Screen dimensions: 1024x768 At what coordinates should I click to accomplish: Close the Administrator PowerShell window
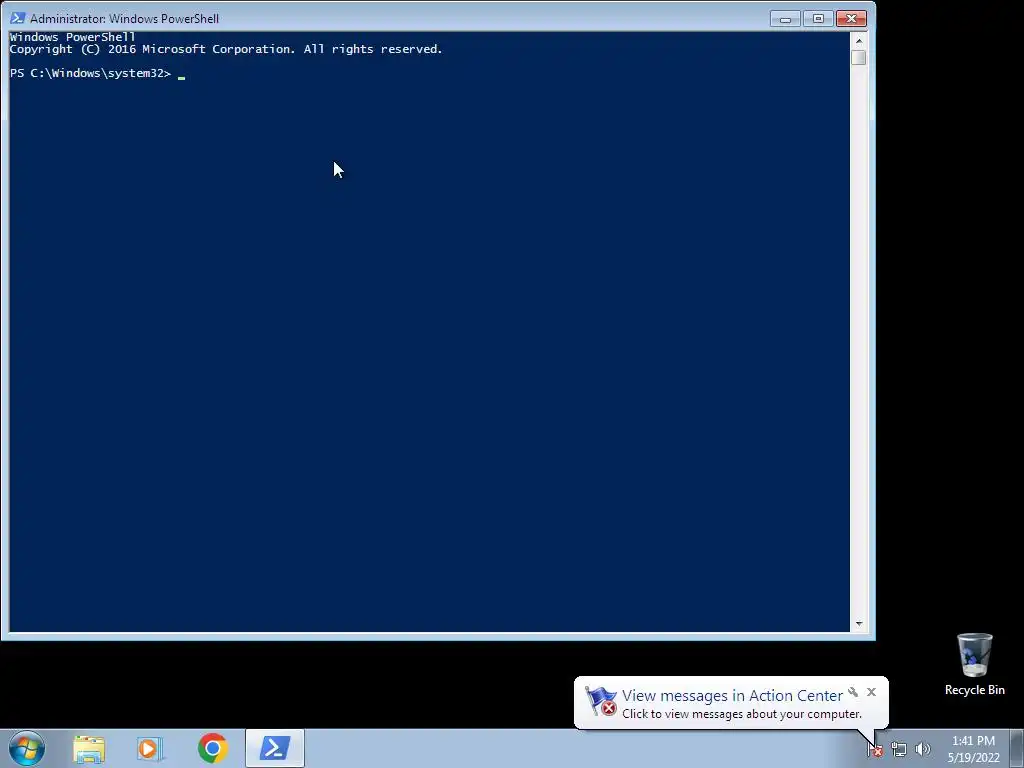coord(851,19)
